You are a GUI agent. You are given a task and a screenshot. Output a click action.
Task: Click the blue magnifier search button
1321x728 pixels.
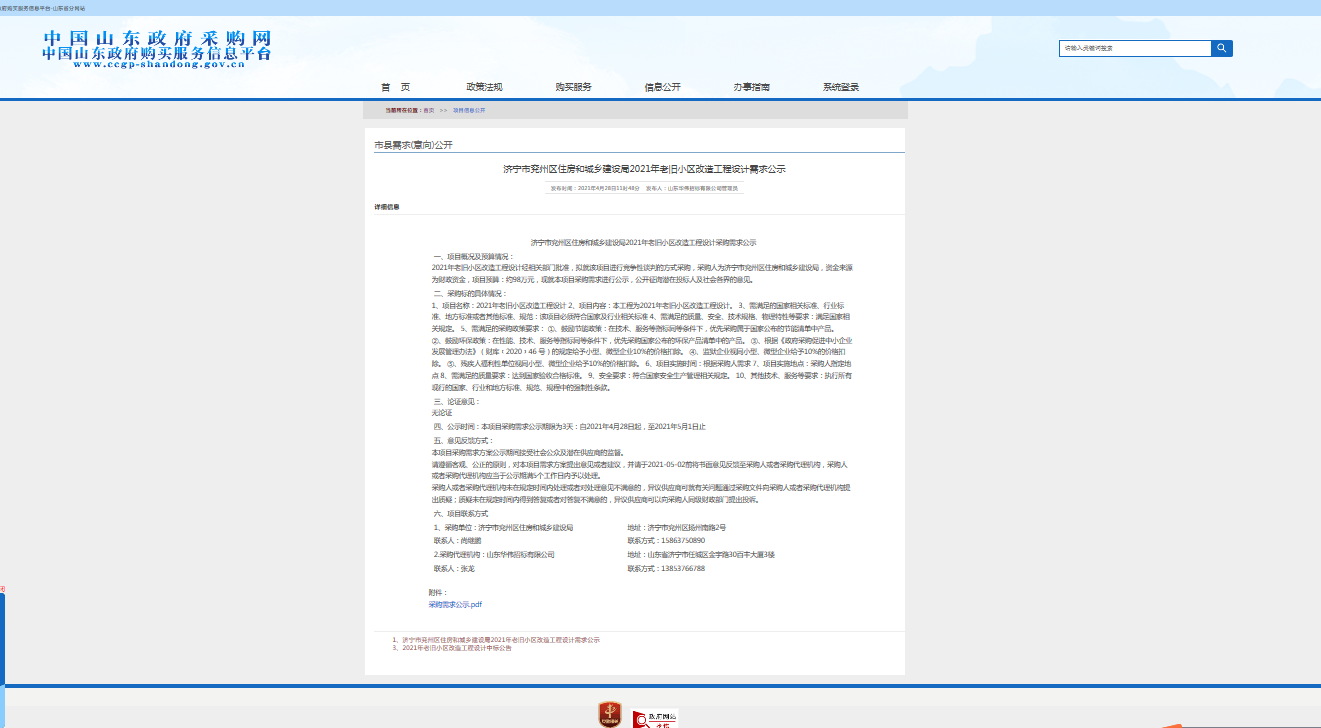(x=1222, y=48)
